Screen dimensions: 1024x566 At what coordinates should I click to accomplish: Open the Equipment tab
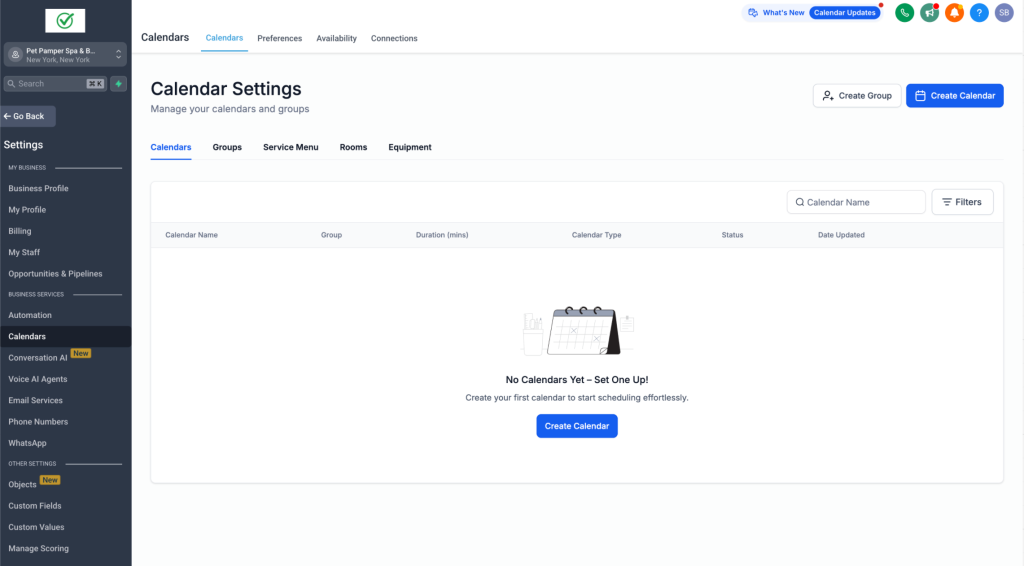(410, 148)
